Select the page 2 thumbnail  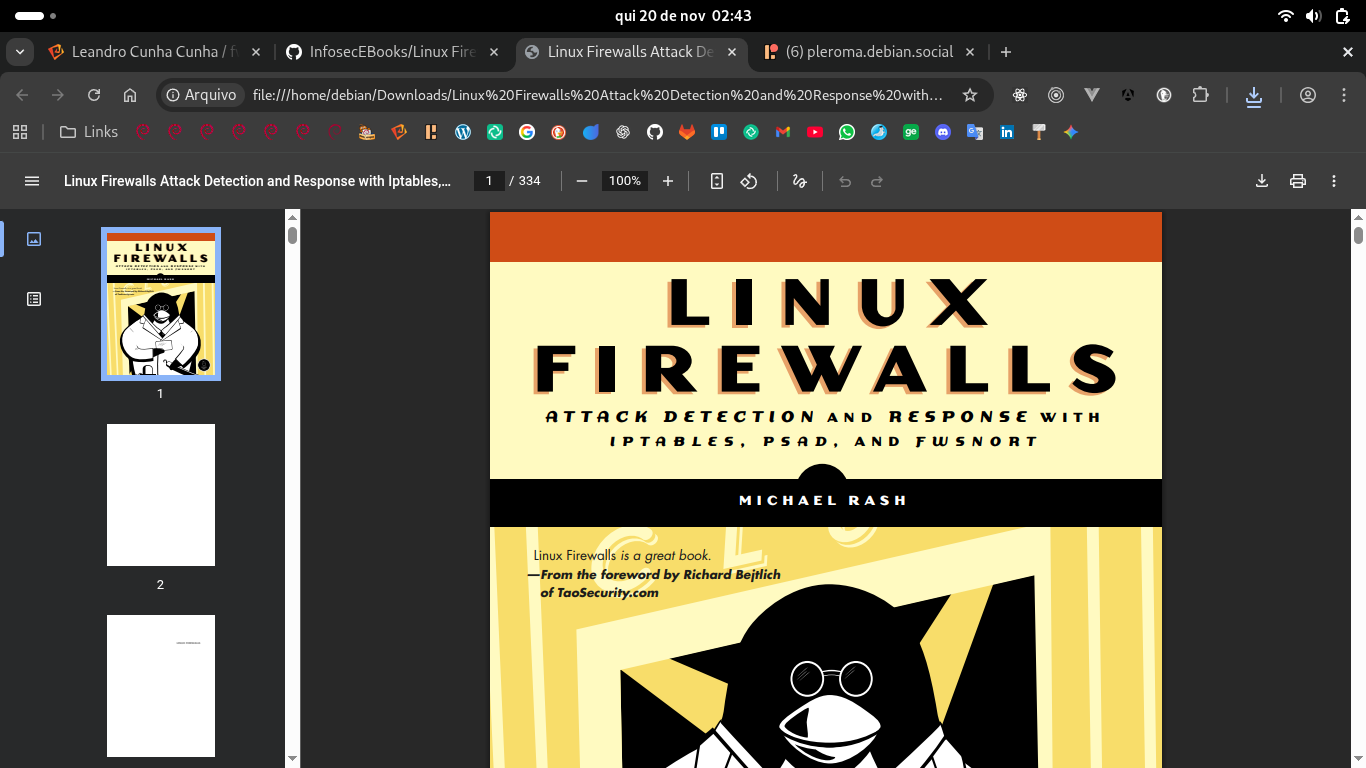click(160, 495)
